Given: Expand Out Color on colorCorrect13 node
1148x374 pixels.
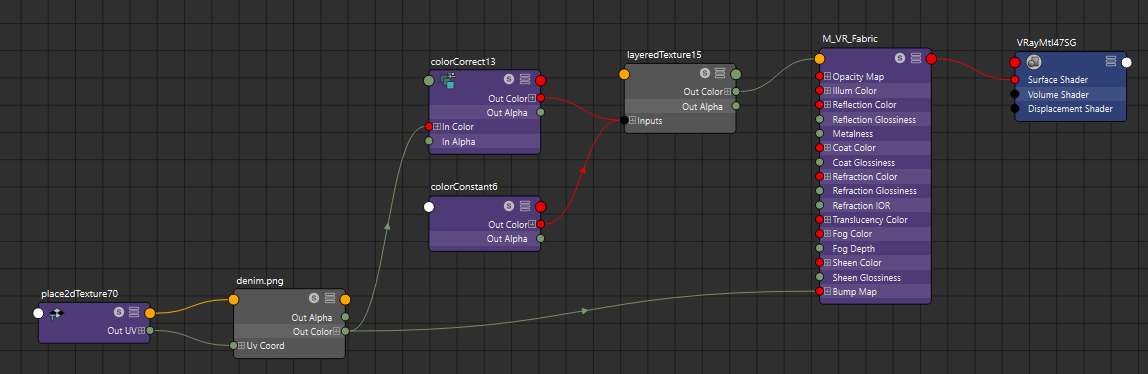Looking at the screenshot, I should click(532, 98).
